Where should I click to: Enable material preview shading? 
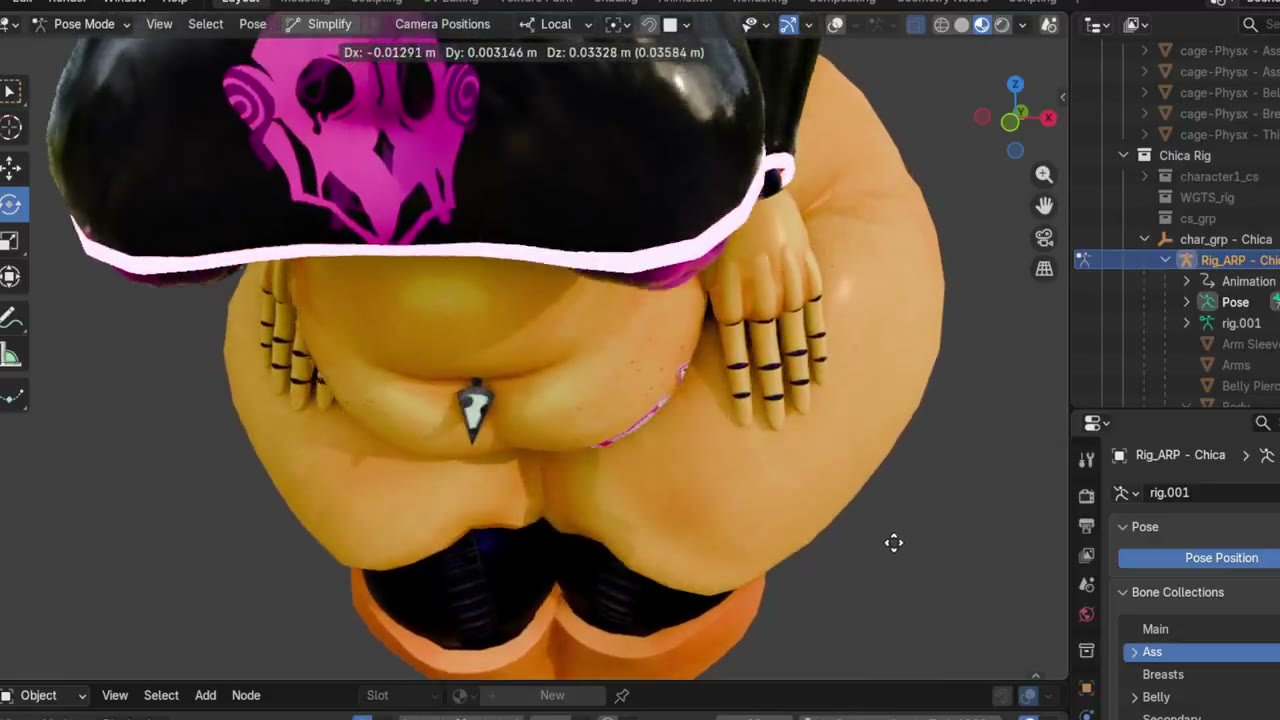click(x=981, y=25)
